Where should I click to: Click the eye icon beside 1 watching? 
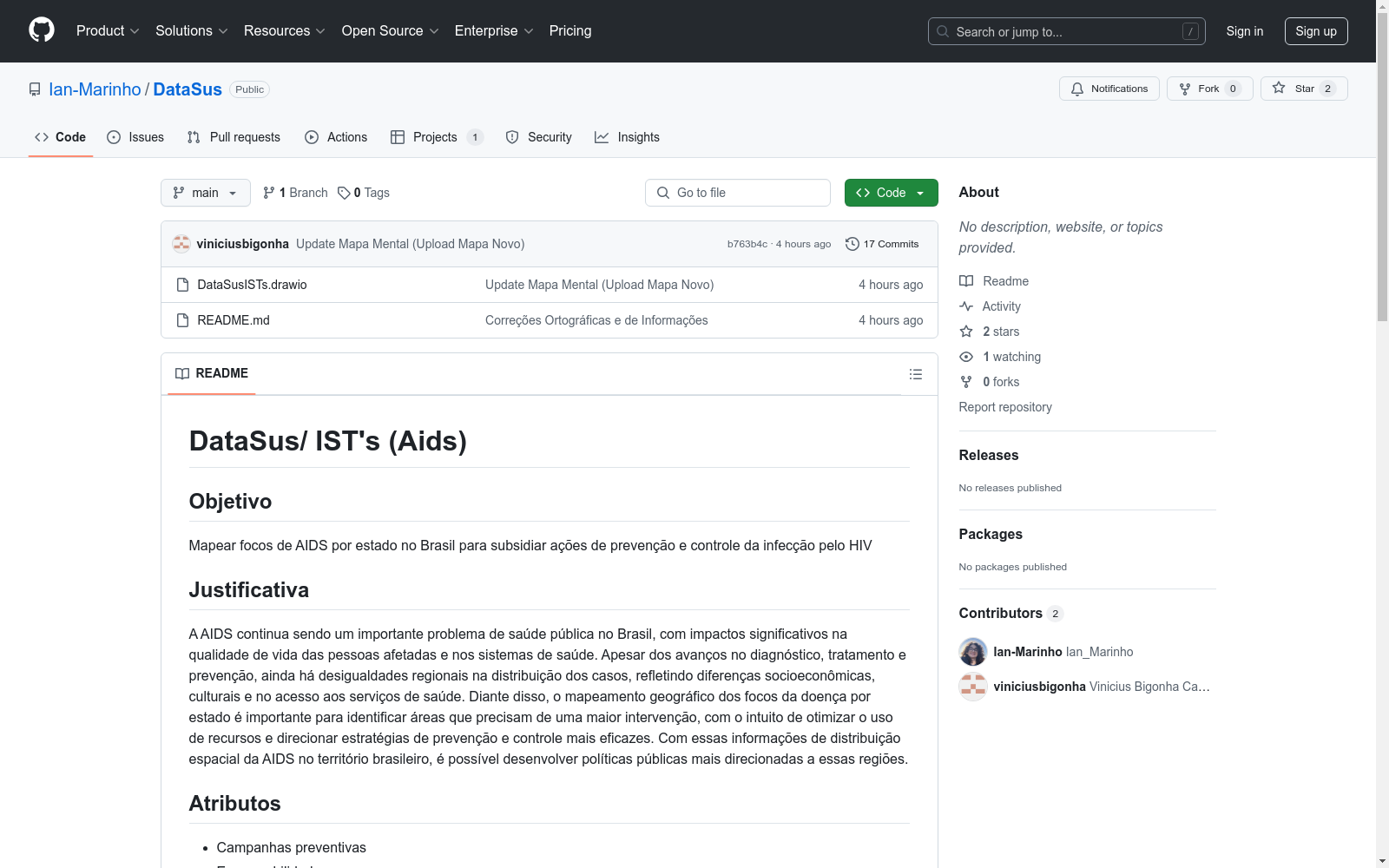[966, 357]
